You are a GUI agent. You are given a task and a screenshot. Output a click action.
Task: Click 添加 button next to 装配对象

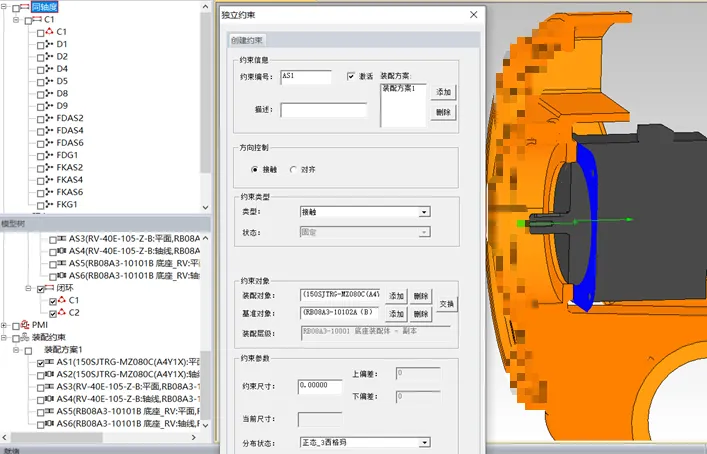coord(397,296)
